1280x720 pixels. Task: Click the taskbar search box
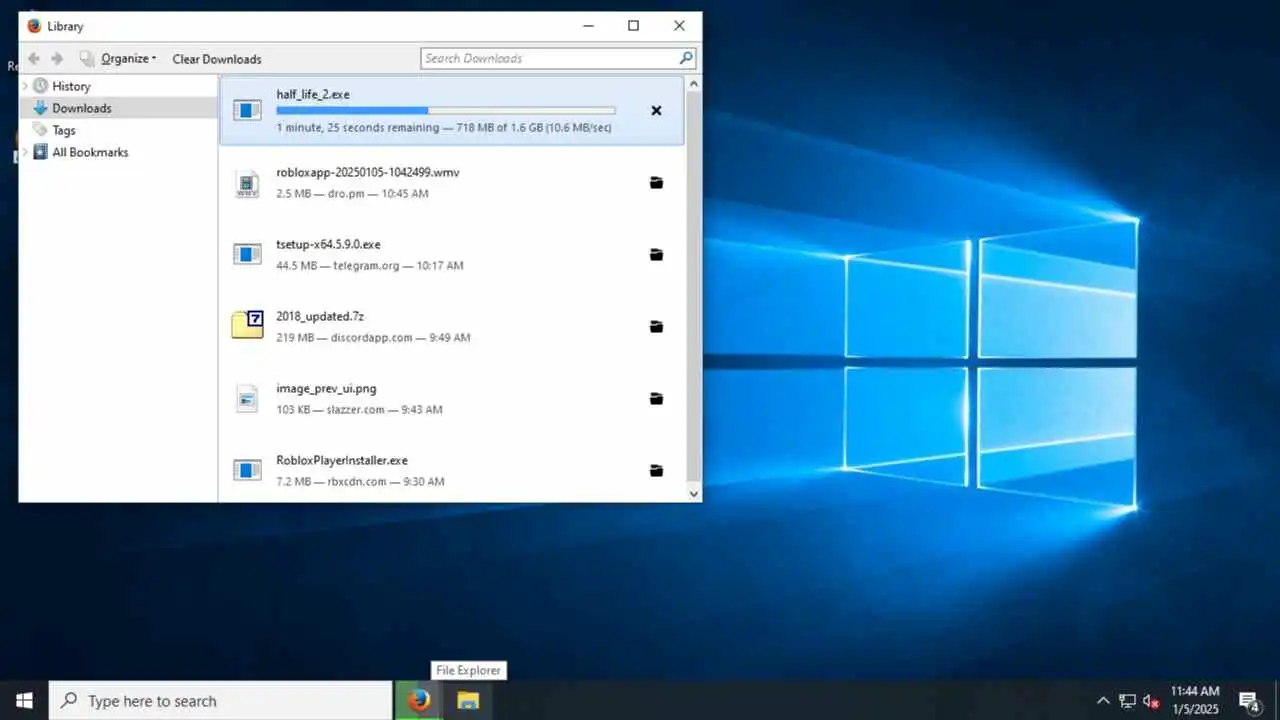pyautogui.click(x=221, y=701)
